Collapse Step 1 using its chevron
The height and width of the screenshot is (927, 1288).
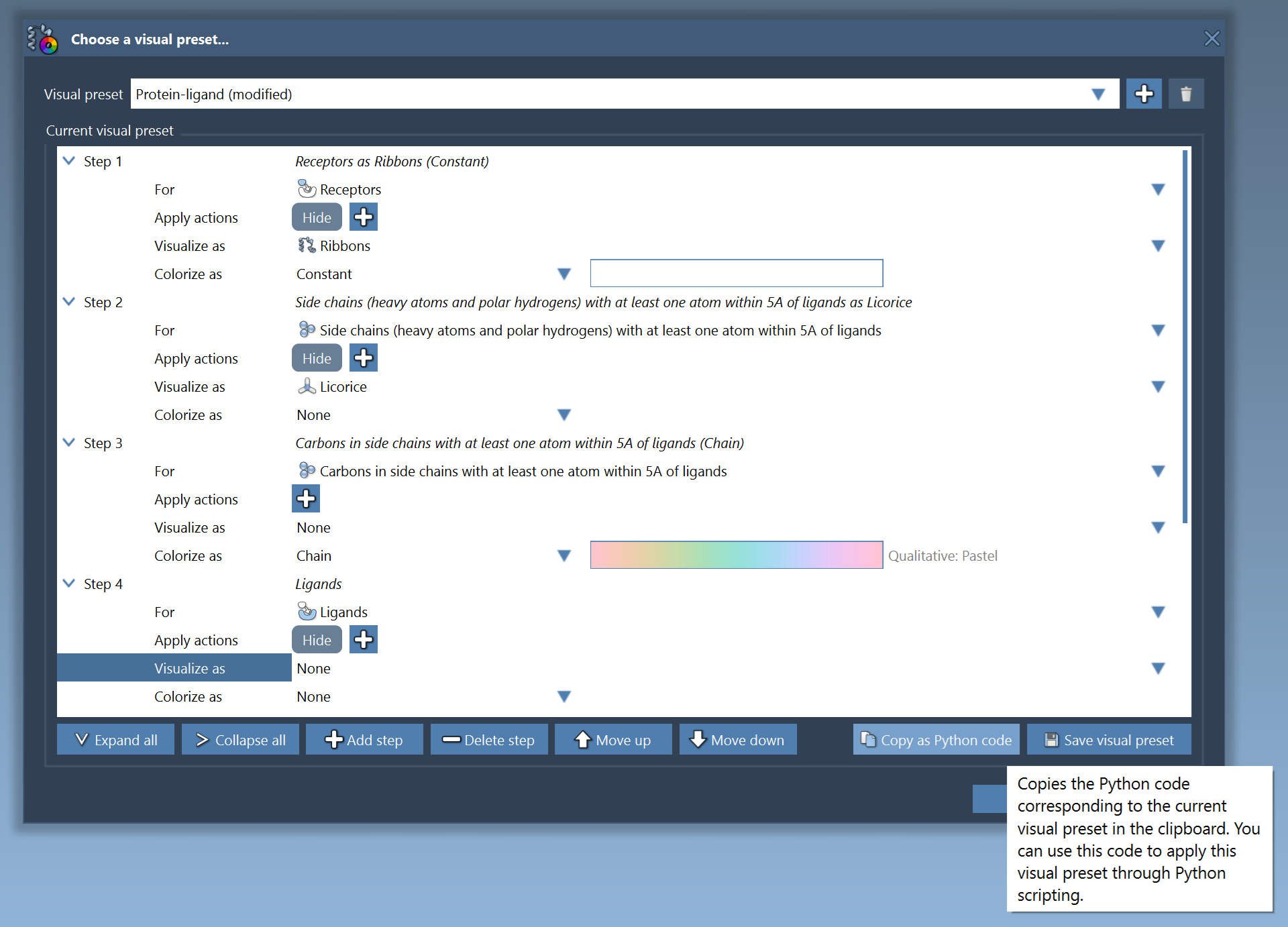[68, 160]
